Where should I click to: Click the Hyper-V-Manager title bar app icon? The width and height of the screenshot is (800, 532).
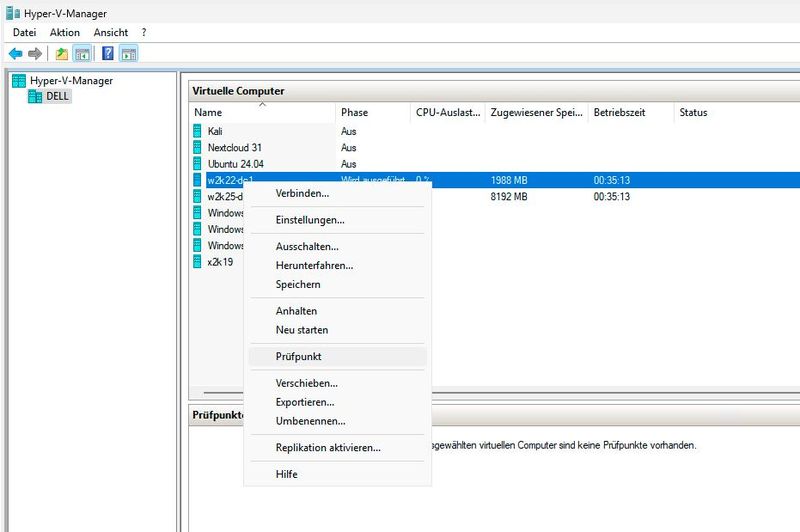tap(13, 13)
